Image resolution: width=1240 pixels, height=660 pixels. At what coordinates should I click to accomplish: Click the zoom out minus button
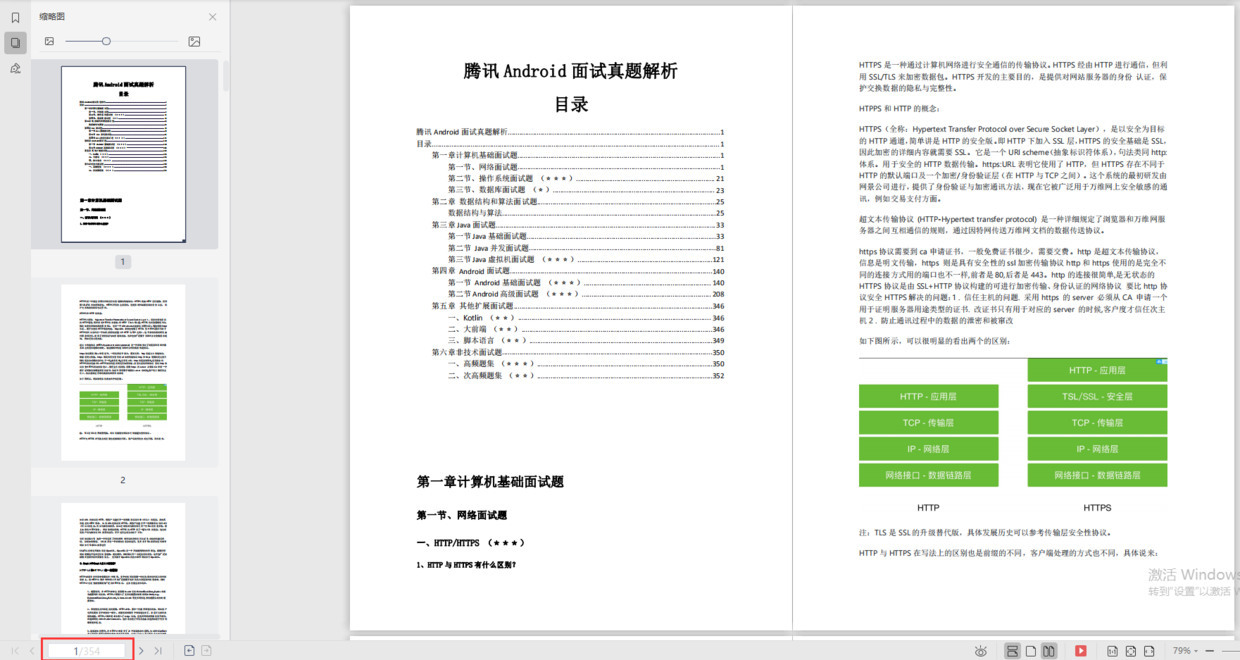tap(1210, 651)
